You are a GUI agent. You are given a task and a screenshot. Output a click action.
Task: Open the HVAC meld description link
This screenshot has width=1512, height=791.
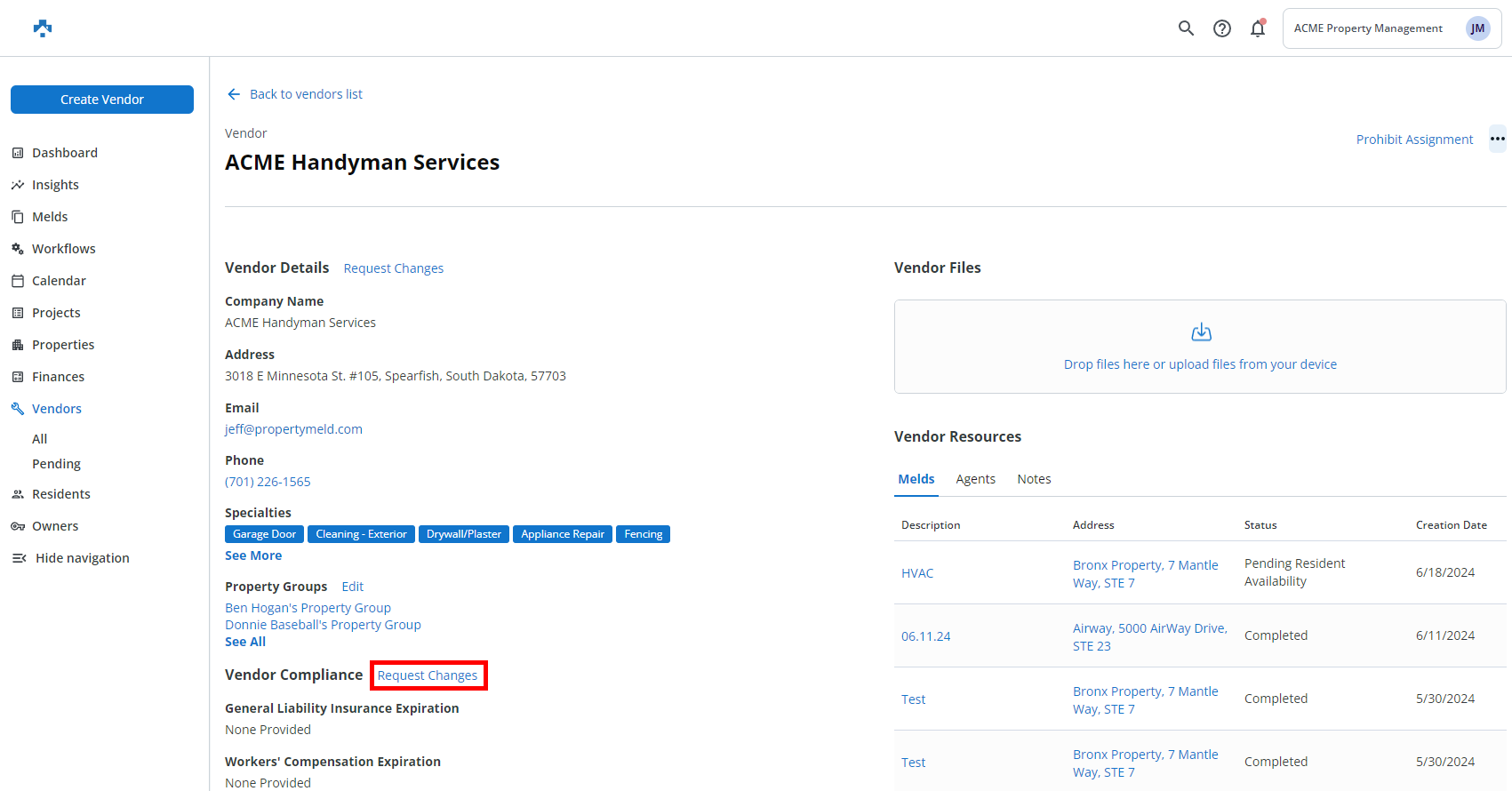coord(917,573)
